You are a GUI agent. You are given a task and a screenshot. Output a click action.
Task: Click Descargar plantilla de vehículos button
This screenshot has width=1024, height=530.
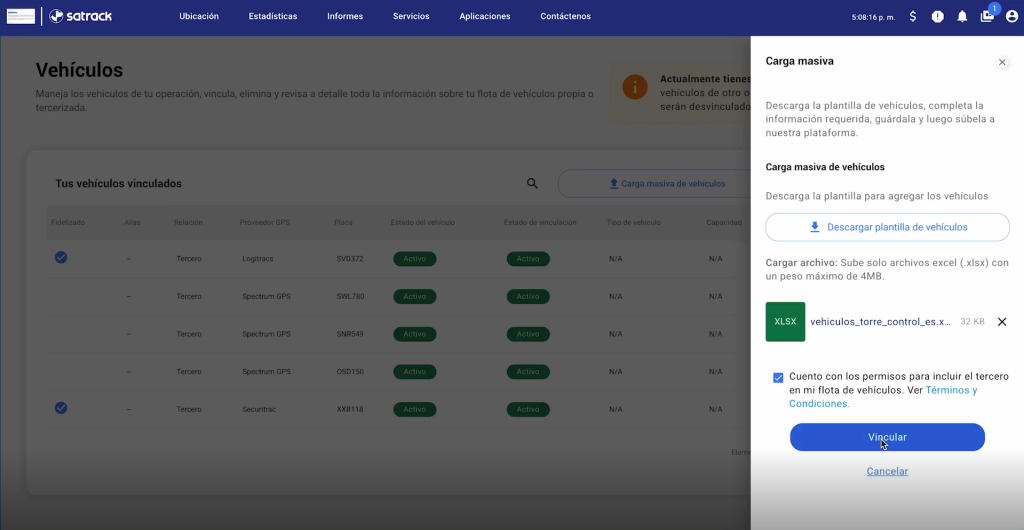click(888, 227)
